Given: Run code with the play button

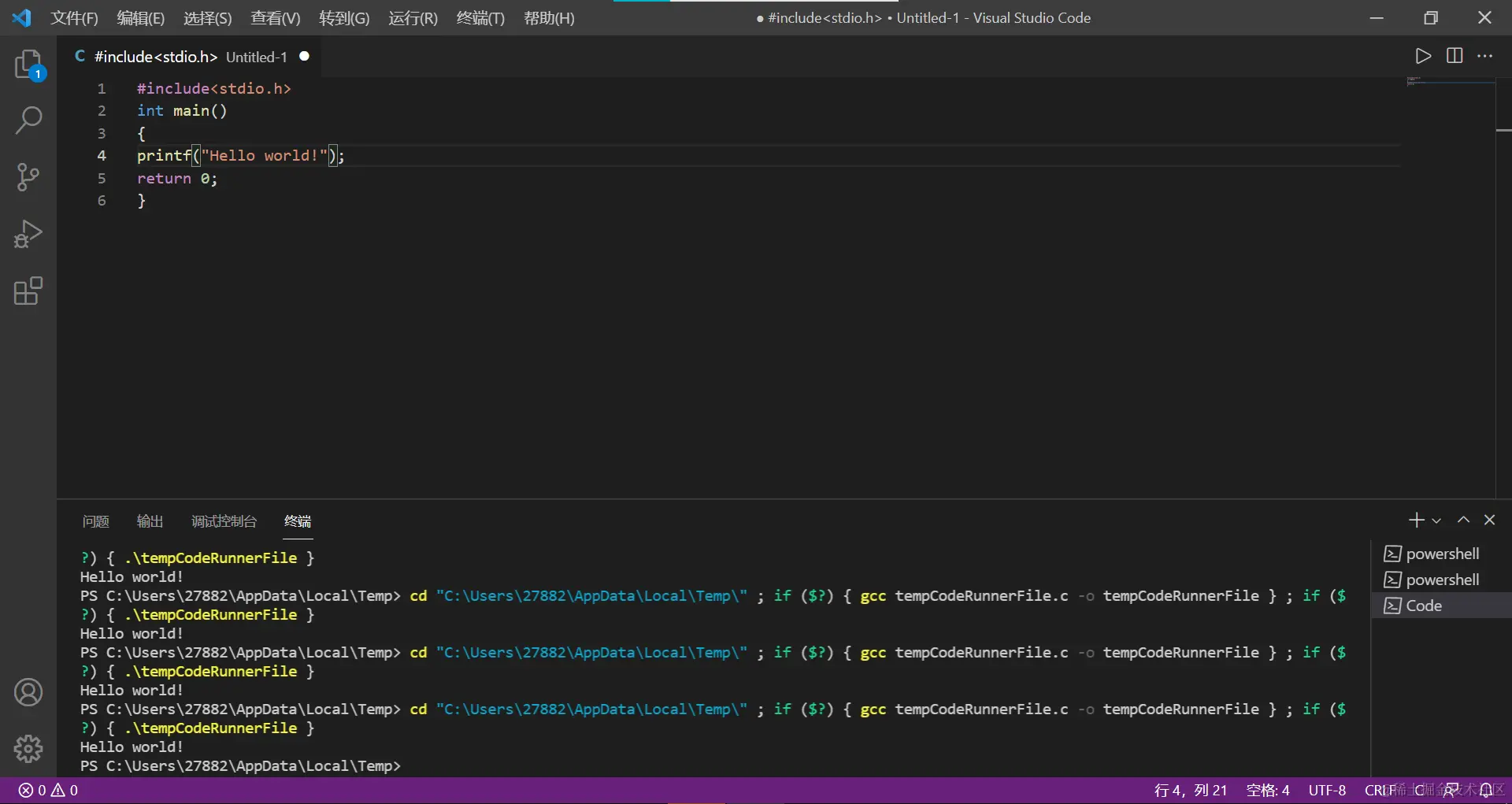Looking at the screenshot, I should click(x=1422, y=56).
